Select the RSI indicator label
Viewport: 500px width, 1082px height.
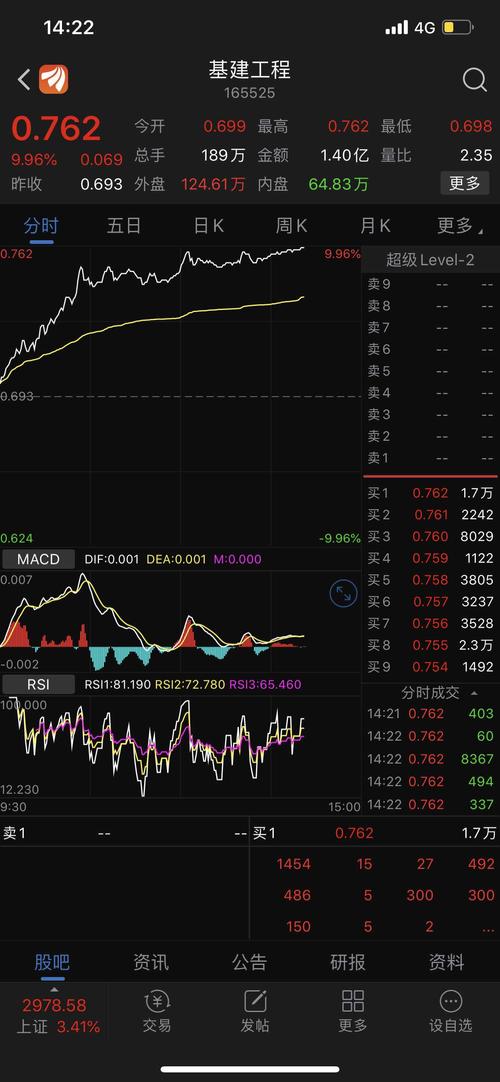[x=39, y=685]
